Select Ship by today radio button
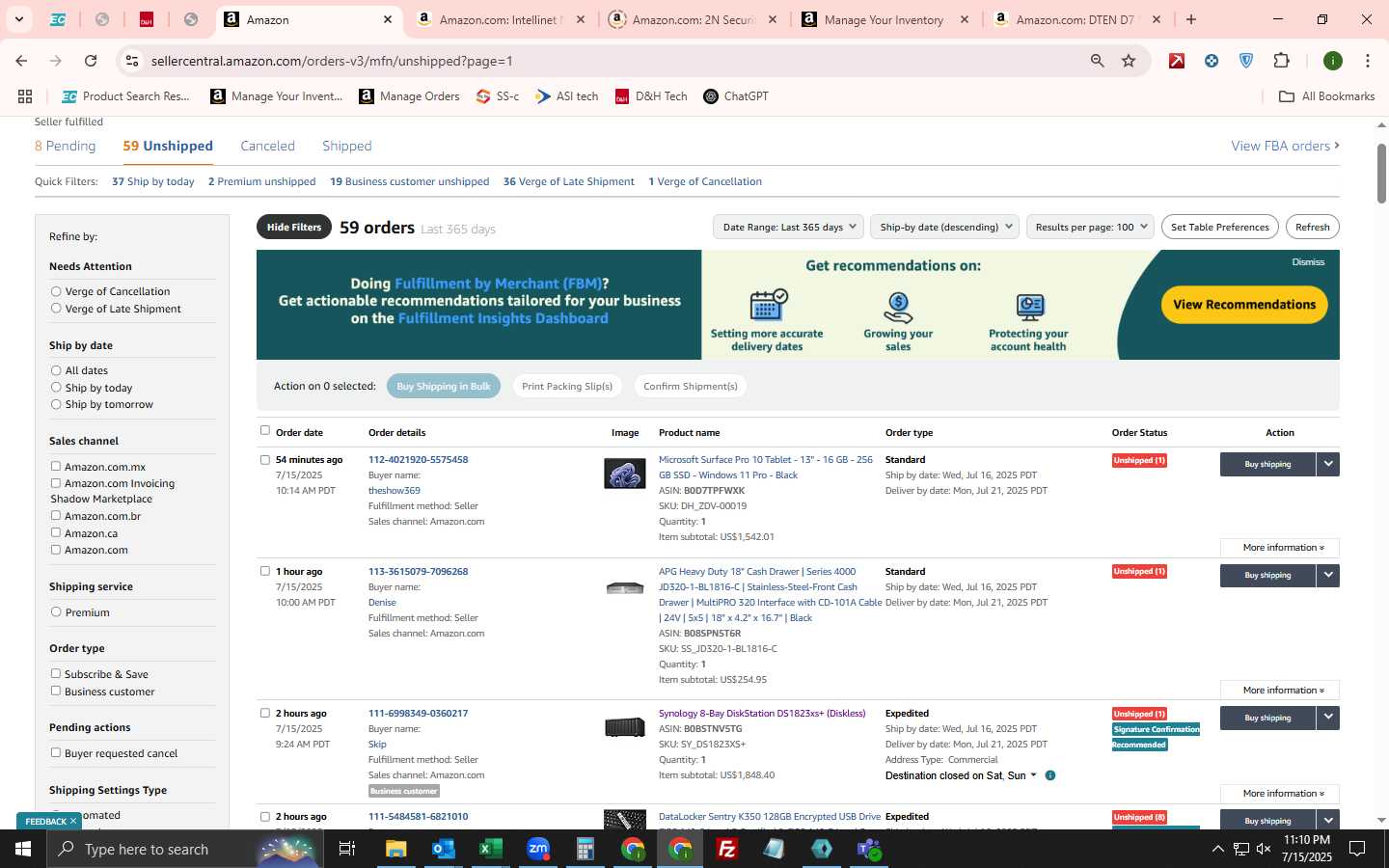 (56, 388)
